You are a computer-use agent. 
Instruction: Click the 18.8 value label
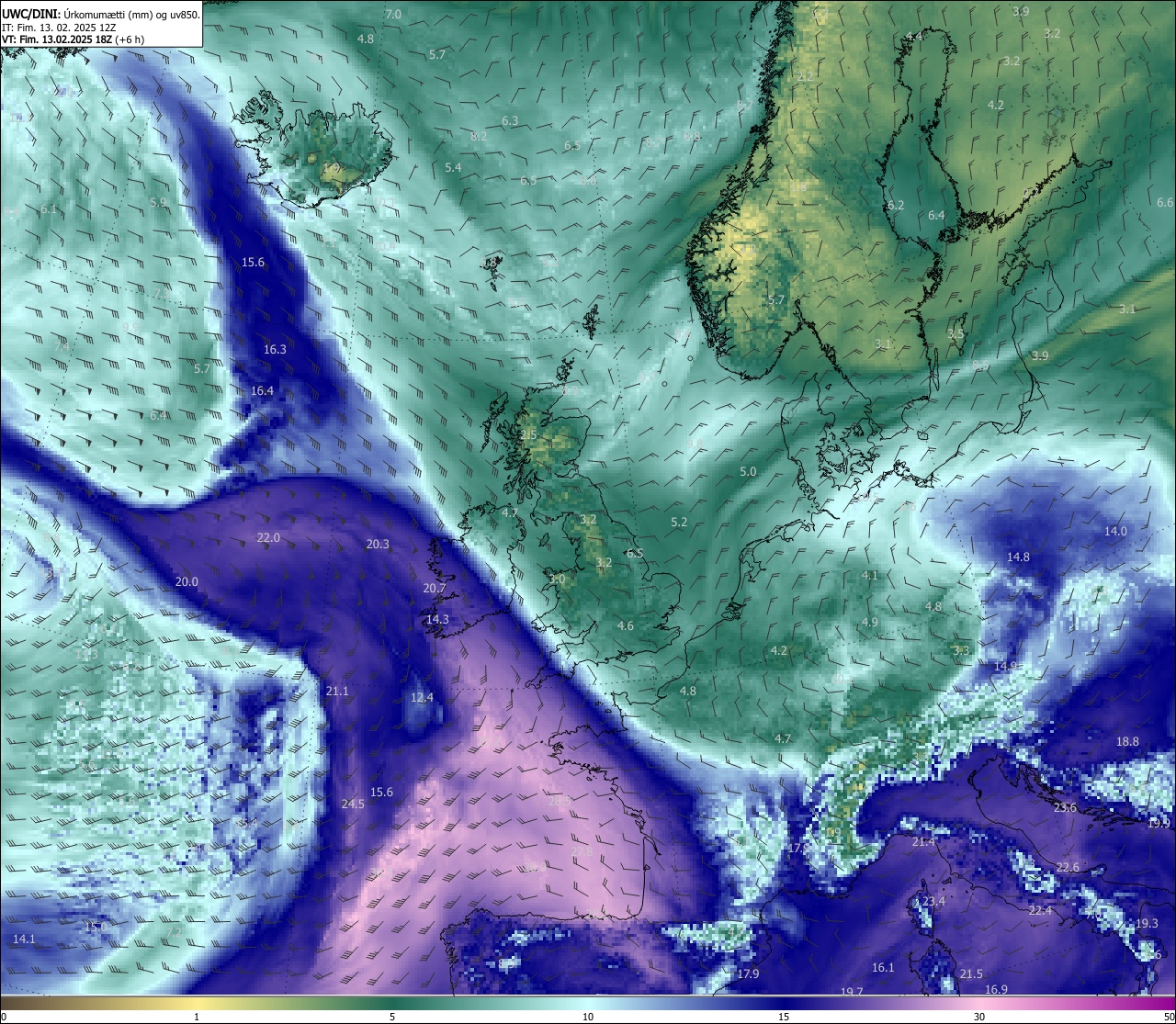click(x=1127, y=741)
